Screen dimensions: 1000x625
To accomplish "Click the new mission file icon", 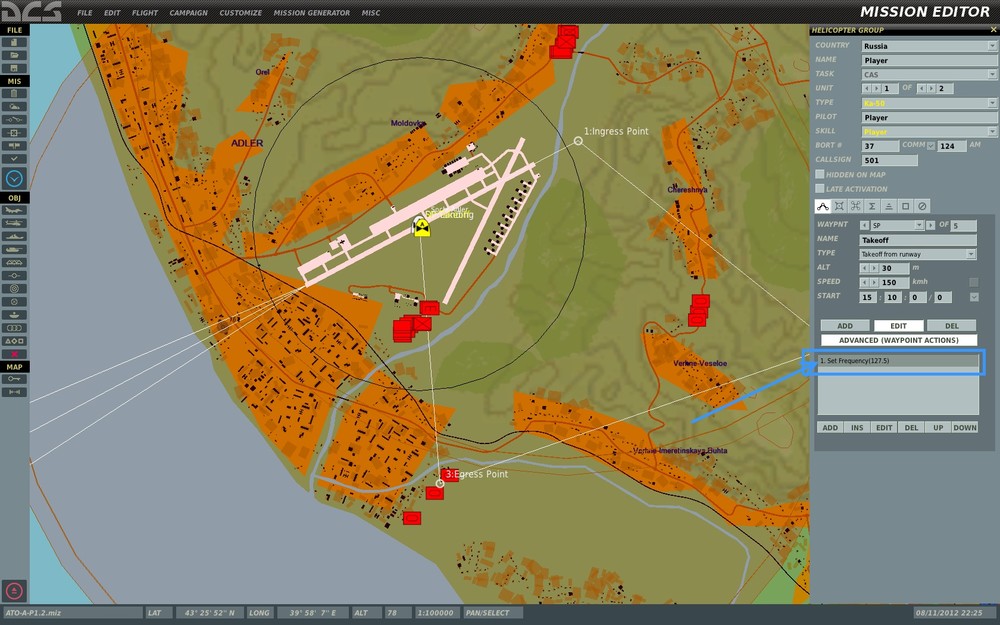I will tap(14, 43).
